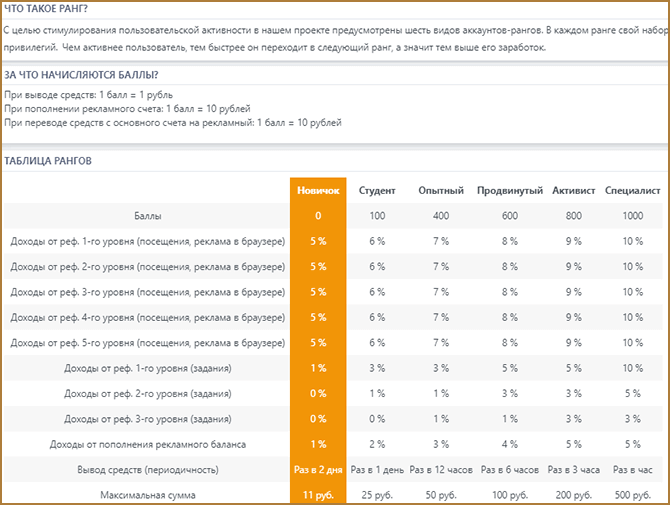Viewport: 670px width, 505px height.
Task: Click row label 'Максимальная сумма'
Action: (x=147, y=495)
